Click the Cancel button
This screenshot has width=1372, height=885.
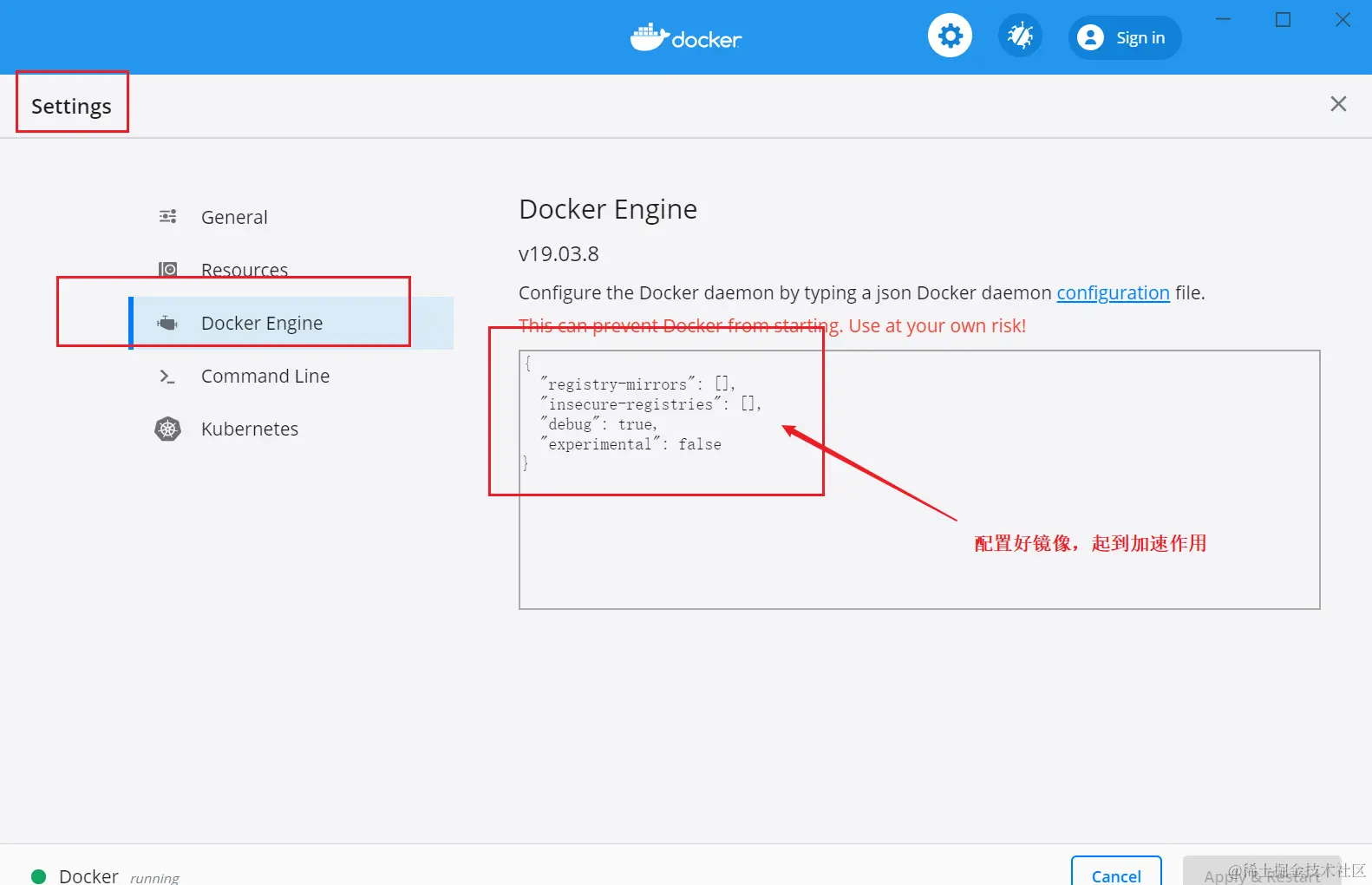click(x=1116, y=873)
